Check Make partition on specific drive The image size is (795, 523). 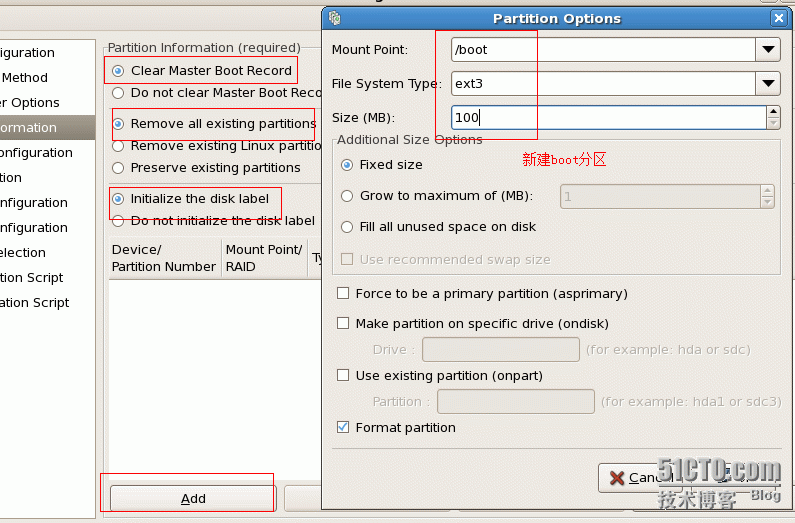(x=344, y=324)
